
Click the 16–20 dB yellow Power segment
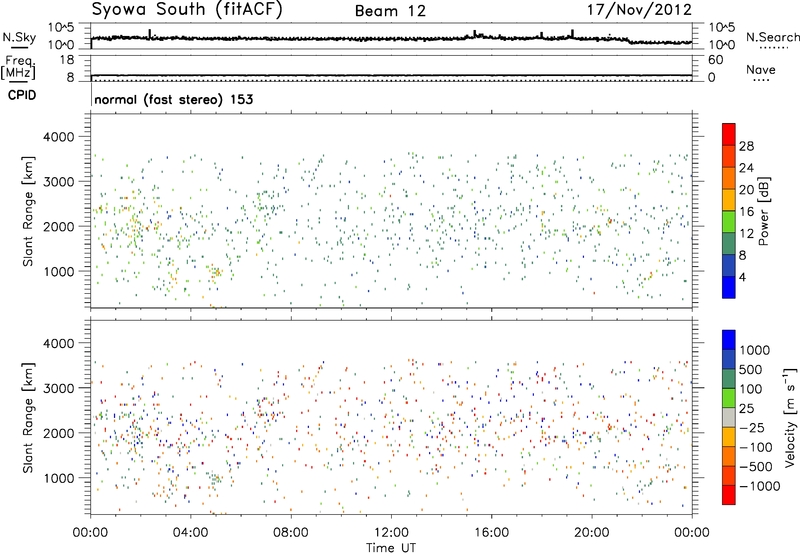tap(729, 200)
